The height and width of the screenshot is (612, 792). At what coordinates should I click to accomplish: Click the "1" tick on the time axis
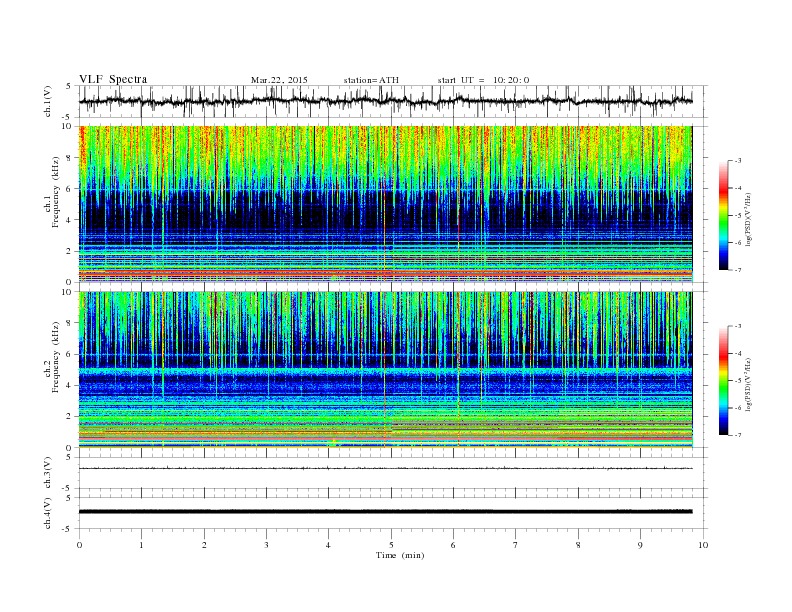(141, 545)
